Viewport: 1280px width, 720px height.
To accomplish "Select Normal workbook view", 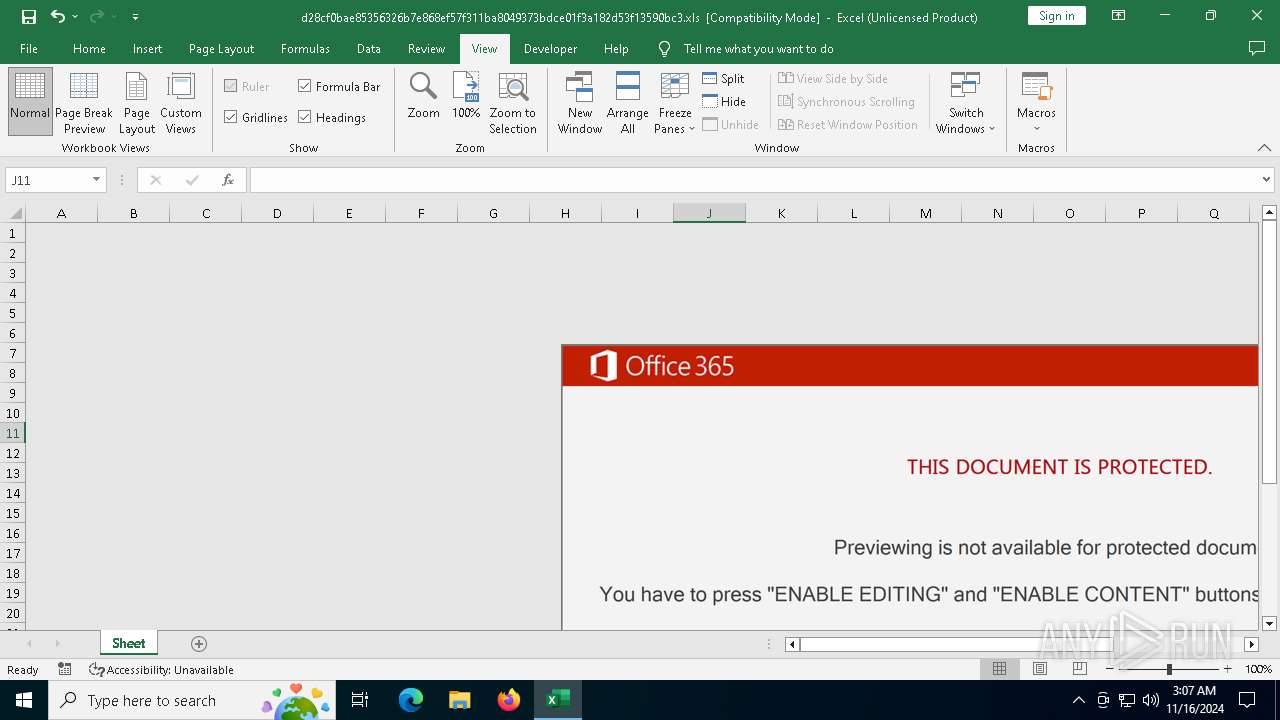I will click(x=30, y=101).
